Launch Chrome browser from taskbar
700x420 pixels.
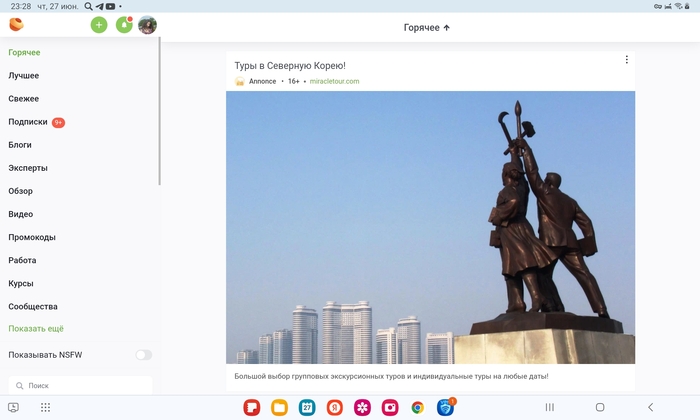coord(418,408)
